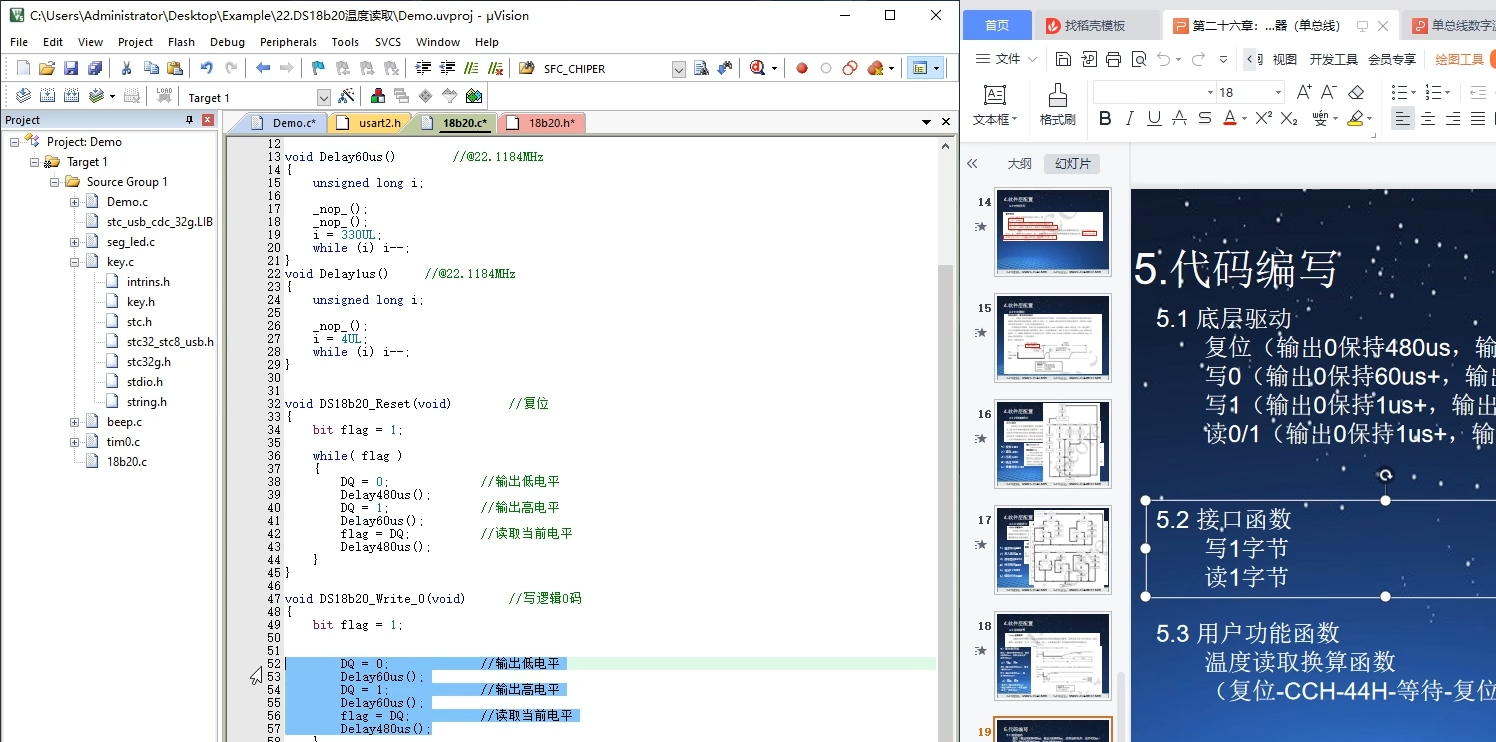Image resolution: width=1496 pixels, height=742 pixels.
Task: Save the current file in µVision
Action: (x=70, y=68)
